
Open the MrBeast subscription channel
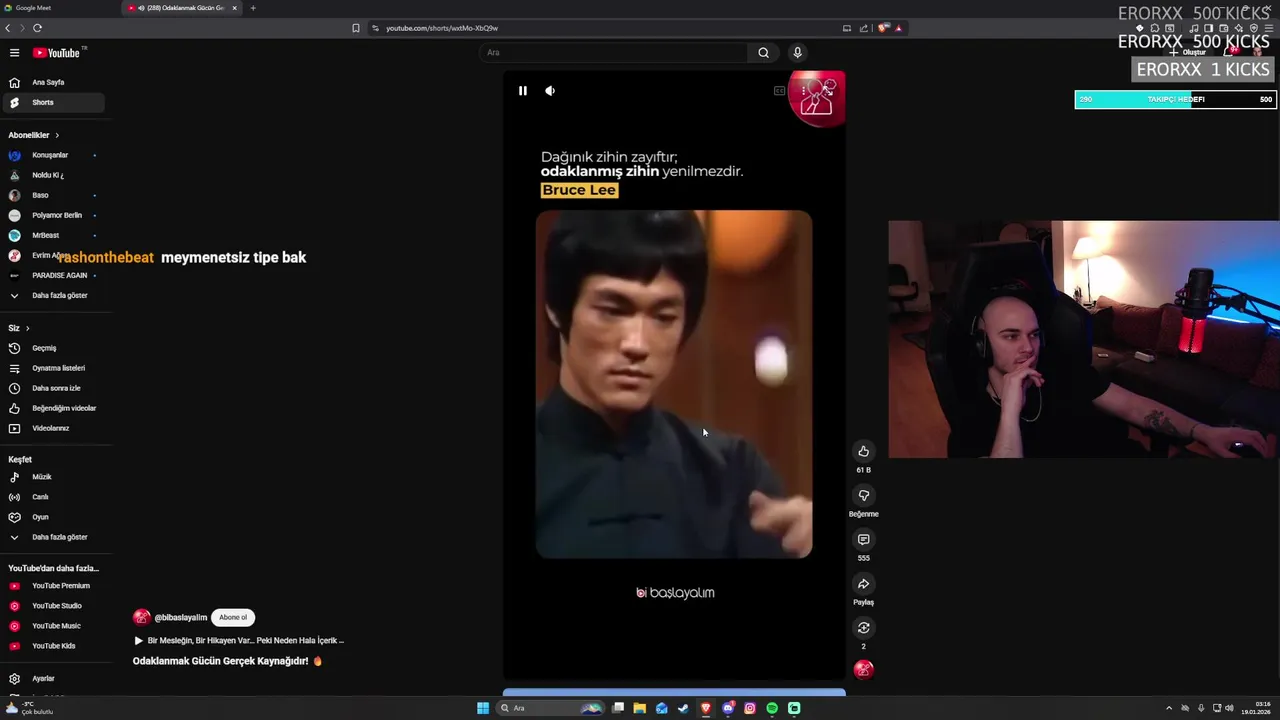52,235
